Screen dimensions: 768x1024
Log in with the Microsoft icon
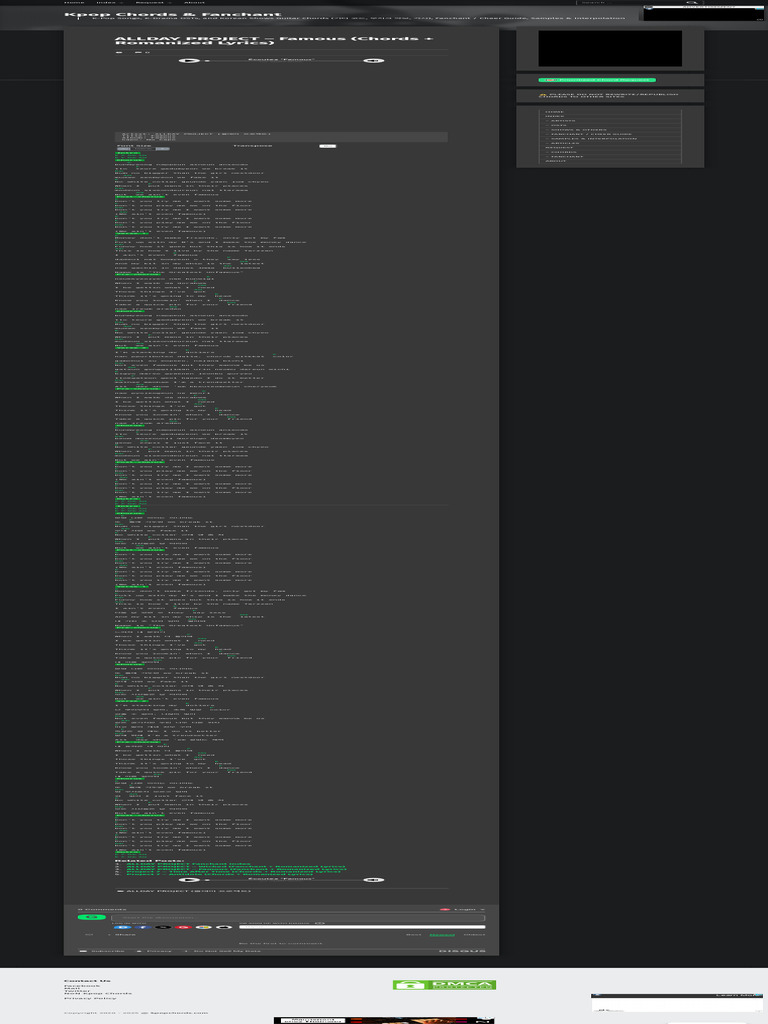coord(204,927)
